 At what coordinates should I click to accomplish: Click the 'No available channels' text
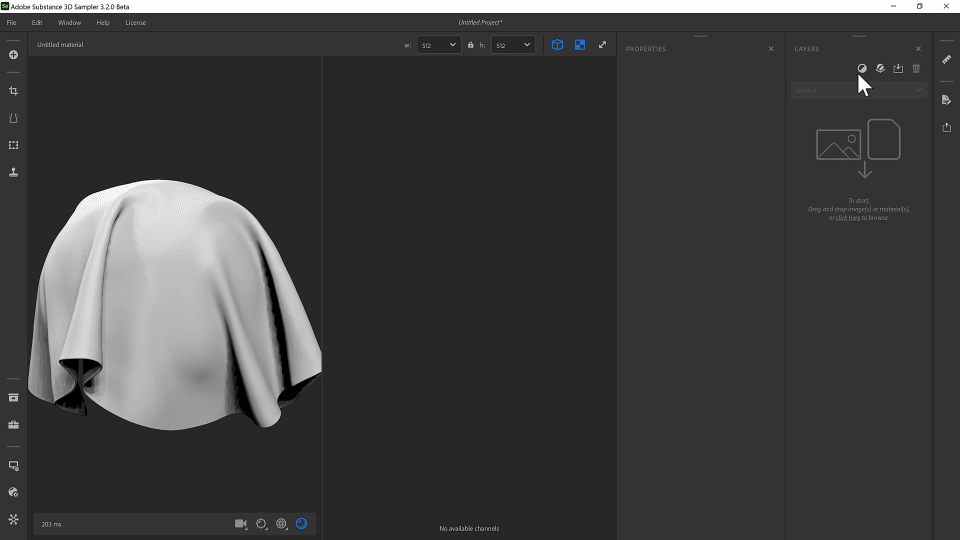[x=469, y=528]
